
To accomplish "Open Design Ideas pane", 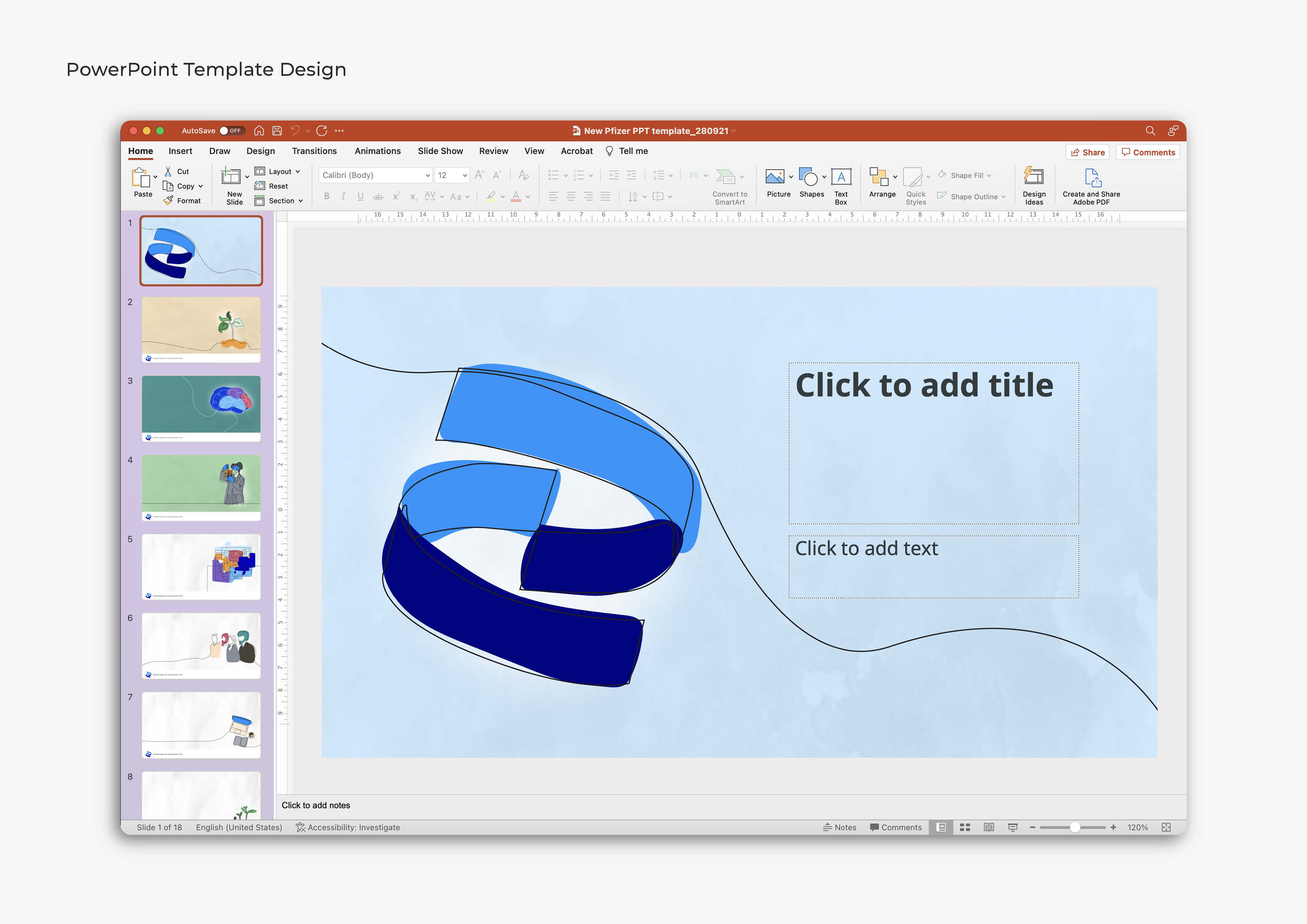I will (x=1034, y=185).
